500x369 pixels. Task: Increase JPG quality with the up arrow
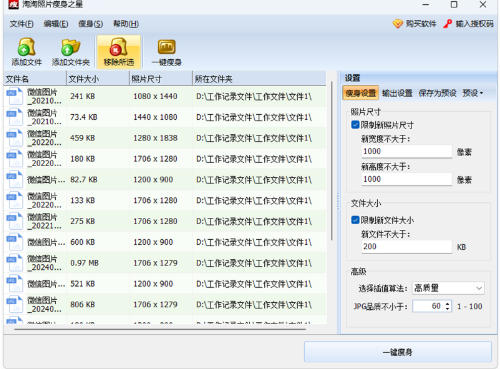click(448, 303)
